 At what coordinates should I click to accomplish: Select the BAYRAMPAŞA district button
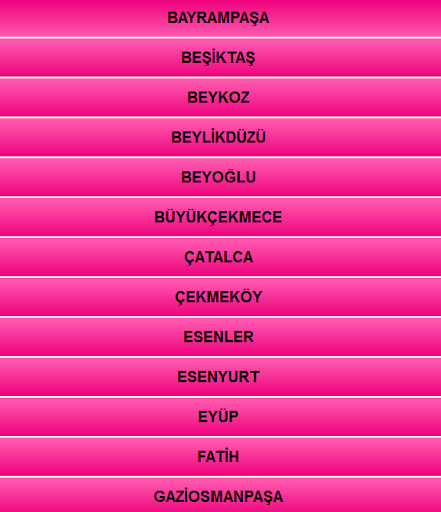pos(220,18)
